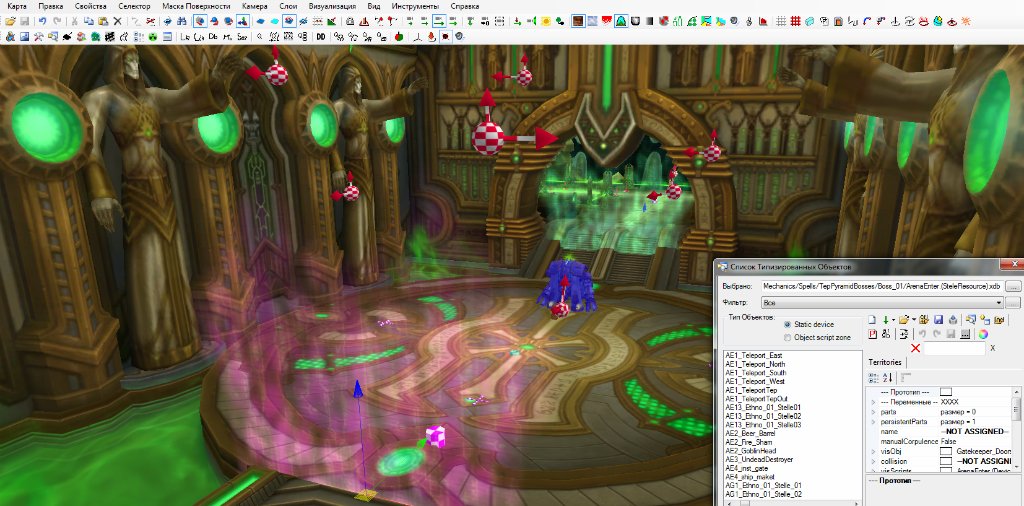Viewport: 1024px width, 506px height.
Task: Click the browse button next to Выбрано
Action: click(1013, 286)
